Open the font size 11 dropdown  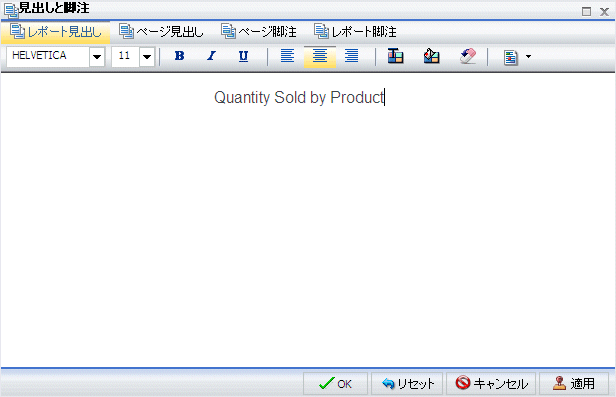[147, 57]
